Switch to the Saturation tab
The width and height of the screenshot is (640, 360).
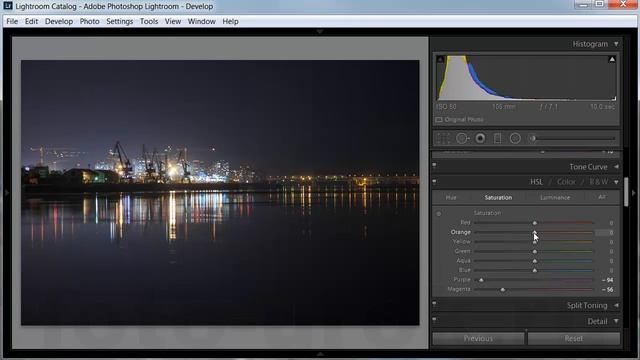(x=498, y=198)
